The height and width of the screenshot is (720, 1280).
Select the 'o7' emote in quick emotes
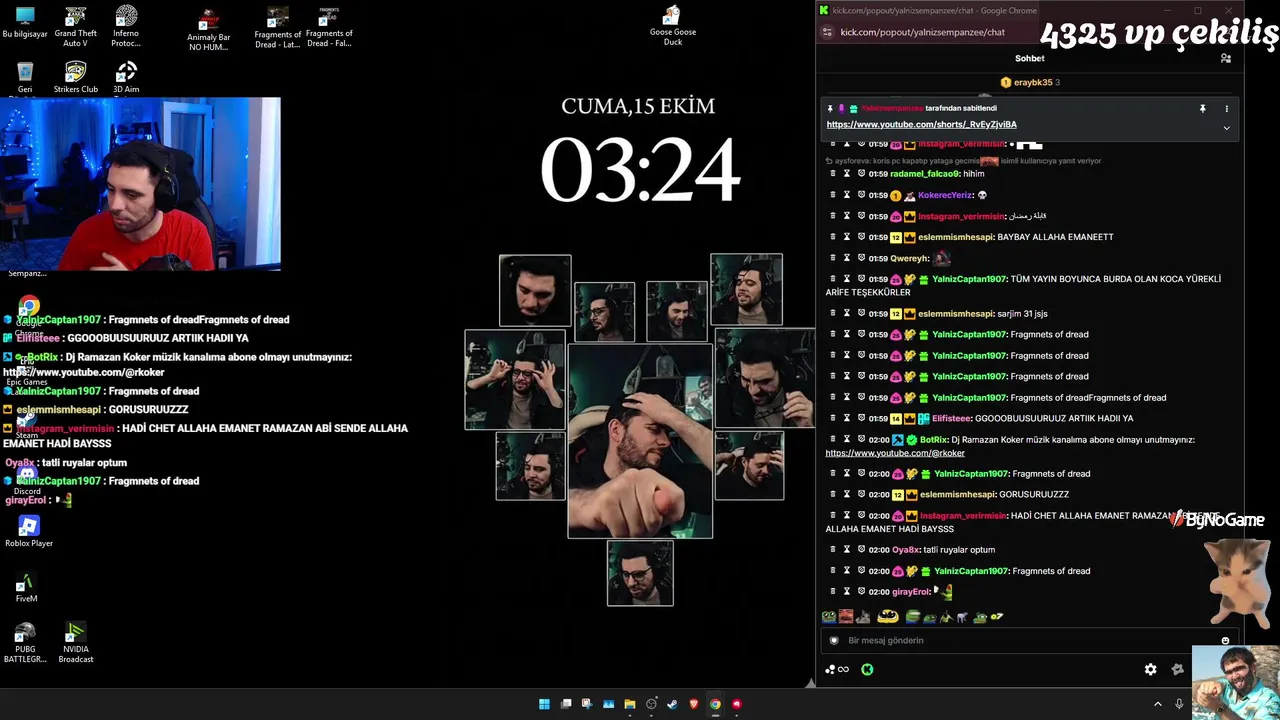coord(996,617)
